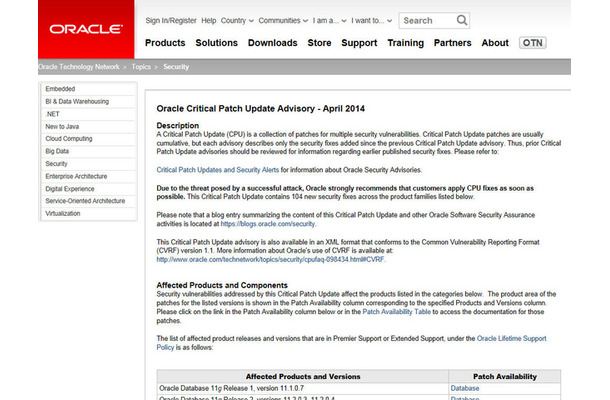Select Cloud Computing in the sidebar
The height and width of the screenshot is (400, 610).
coord(72,138)
